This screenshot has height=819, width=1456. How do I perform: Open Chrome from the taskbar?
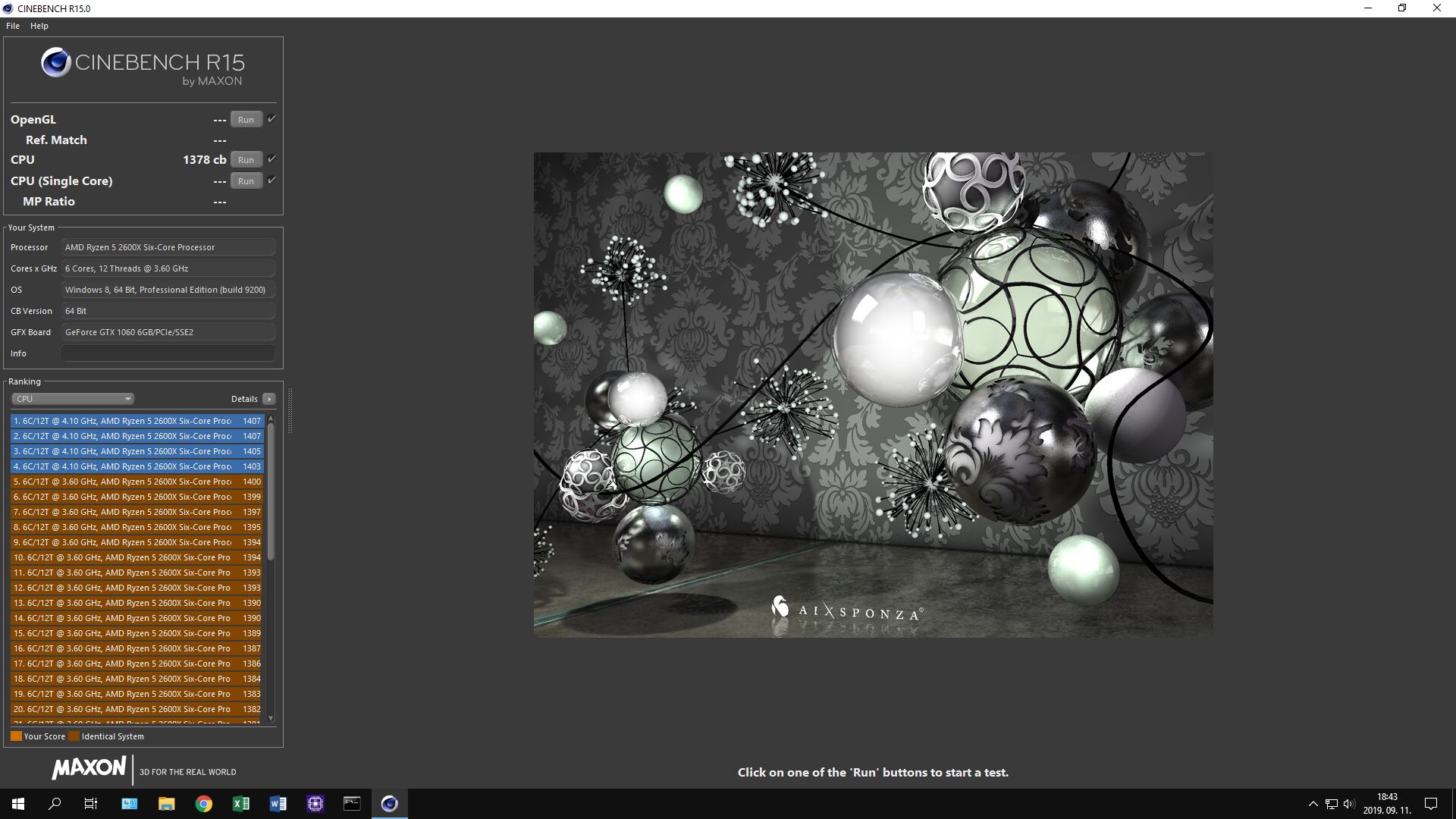click(x=203, y=804)
